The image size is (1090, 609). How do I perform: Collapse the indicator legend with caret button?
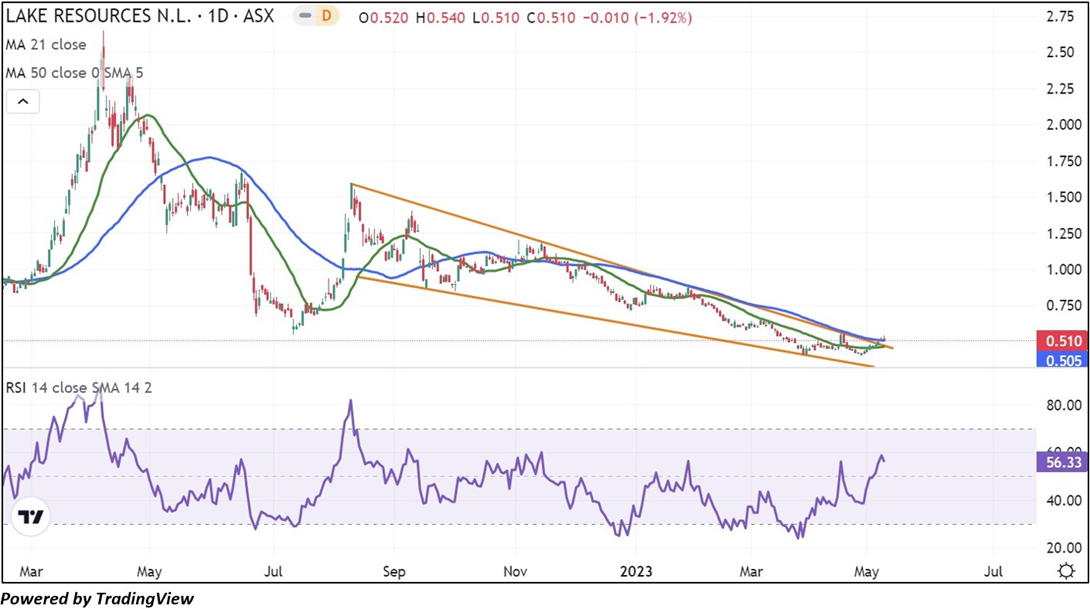coord(23,102)
